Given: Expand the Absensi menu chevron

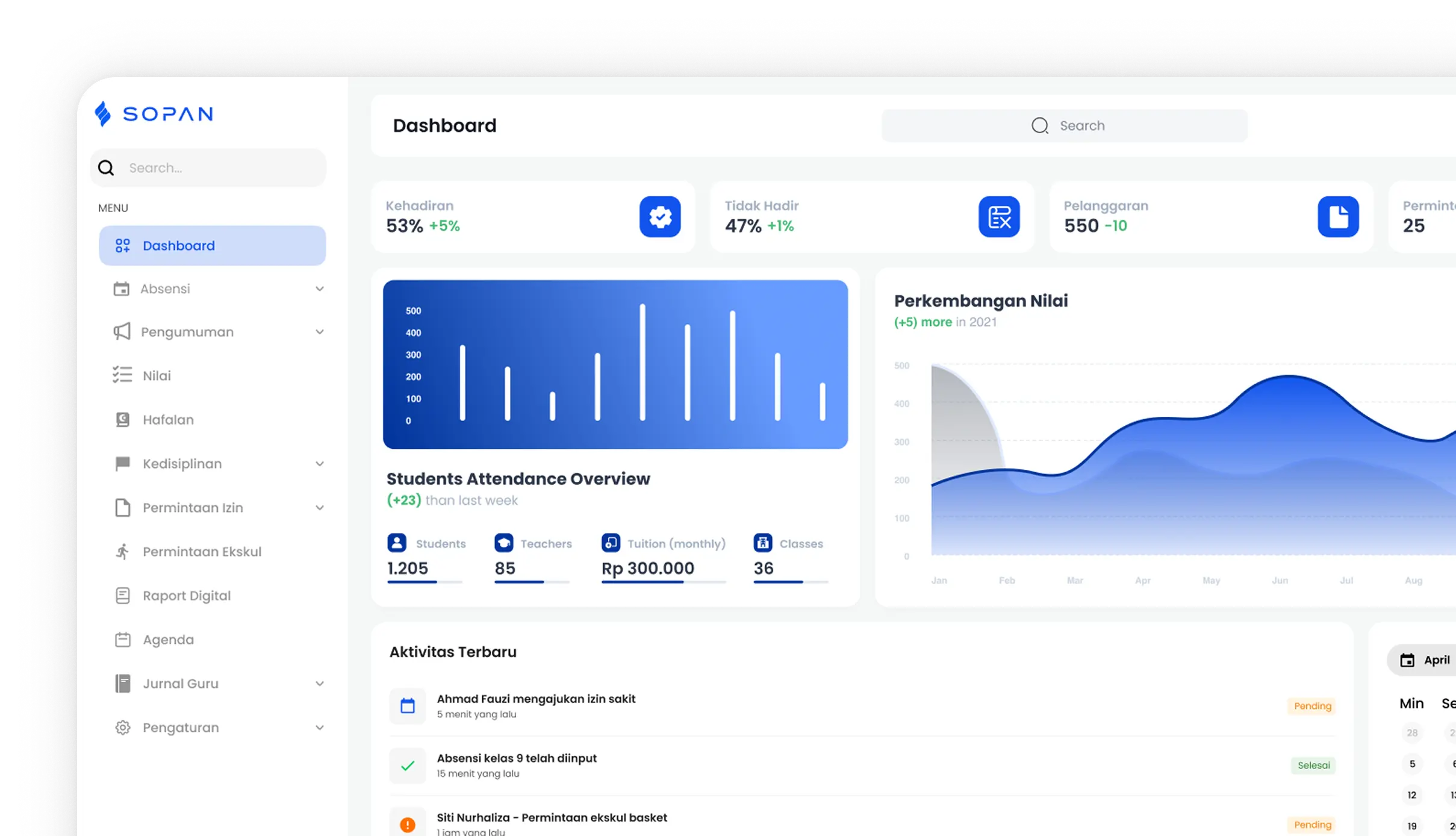Looking at the screenshot, I should (x=320, y=289).
